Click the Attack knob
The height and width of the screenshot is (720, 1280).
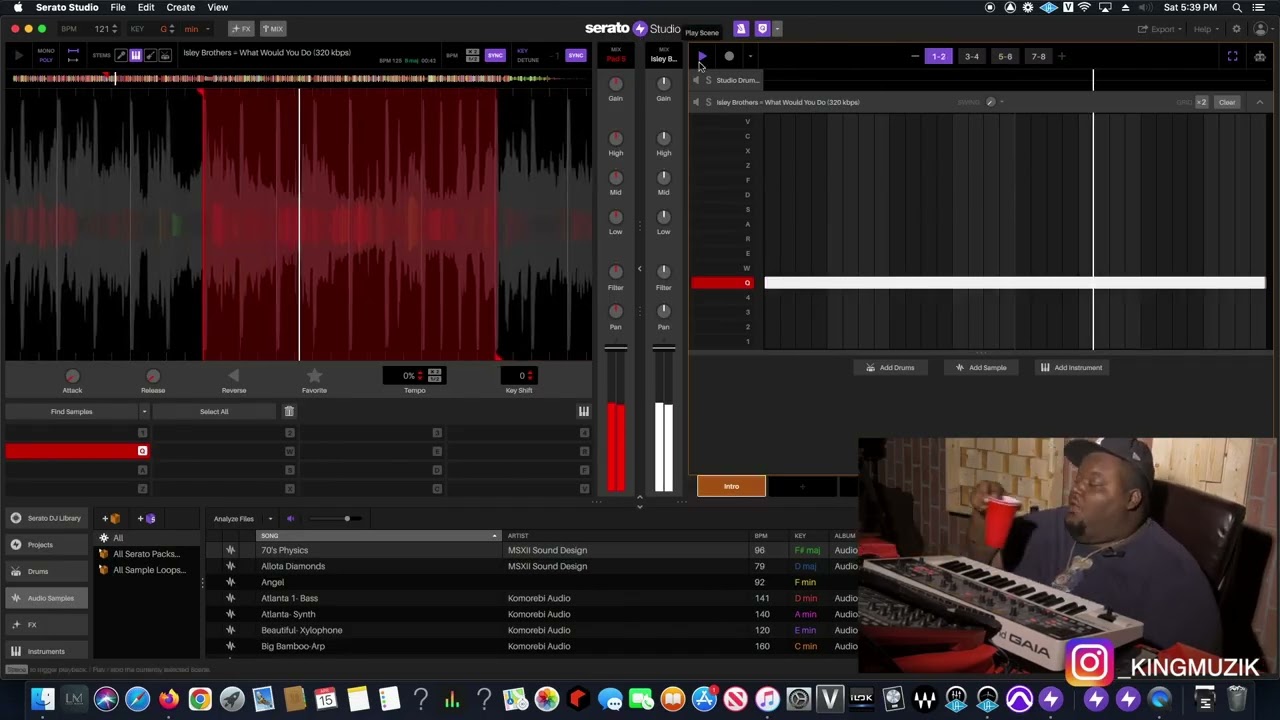coord(72,376)
